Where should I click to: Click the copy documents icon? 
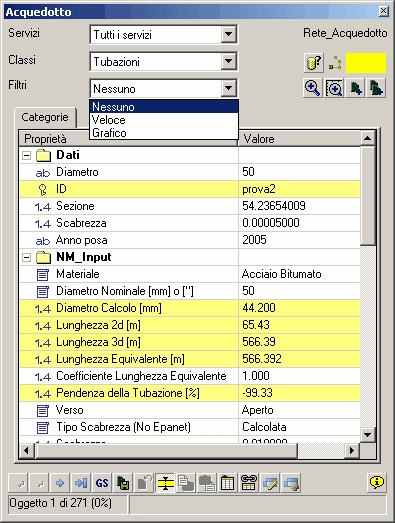pos(186,483)
